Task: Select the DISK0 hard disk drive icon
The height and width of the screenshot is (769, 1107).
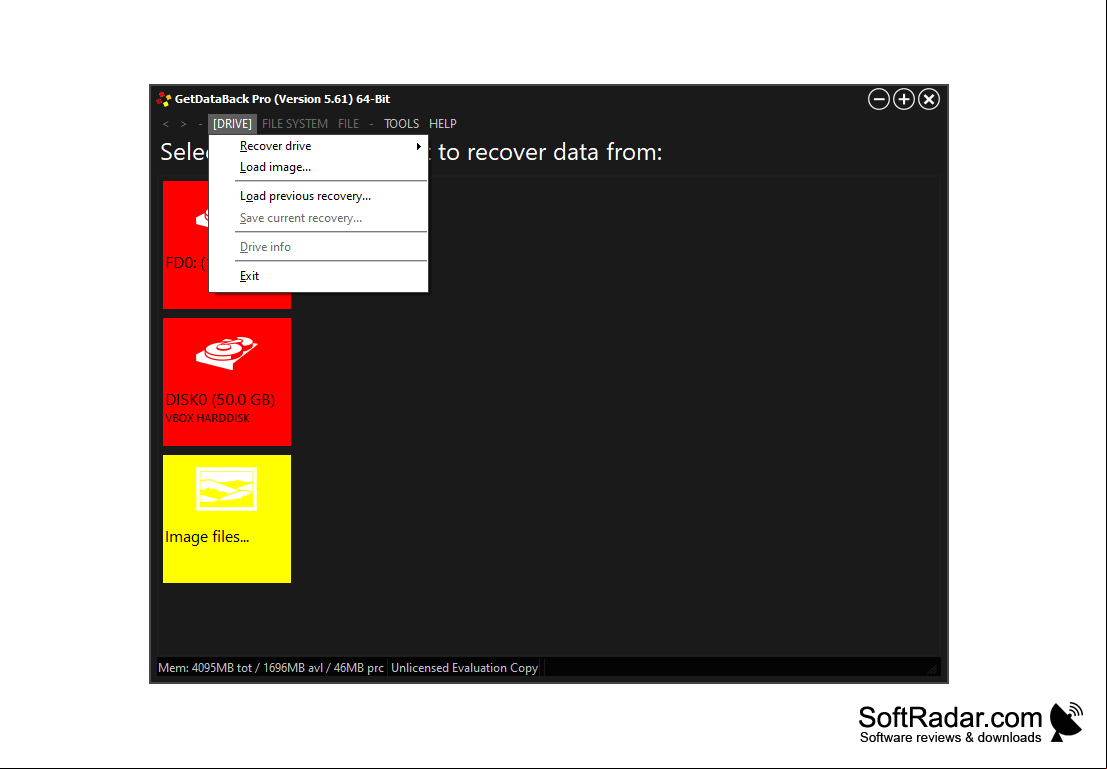Action: click(227, 352)
